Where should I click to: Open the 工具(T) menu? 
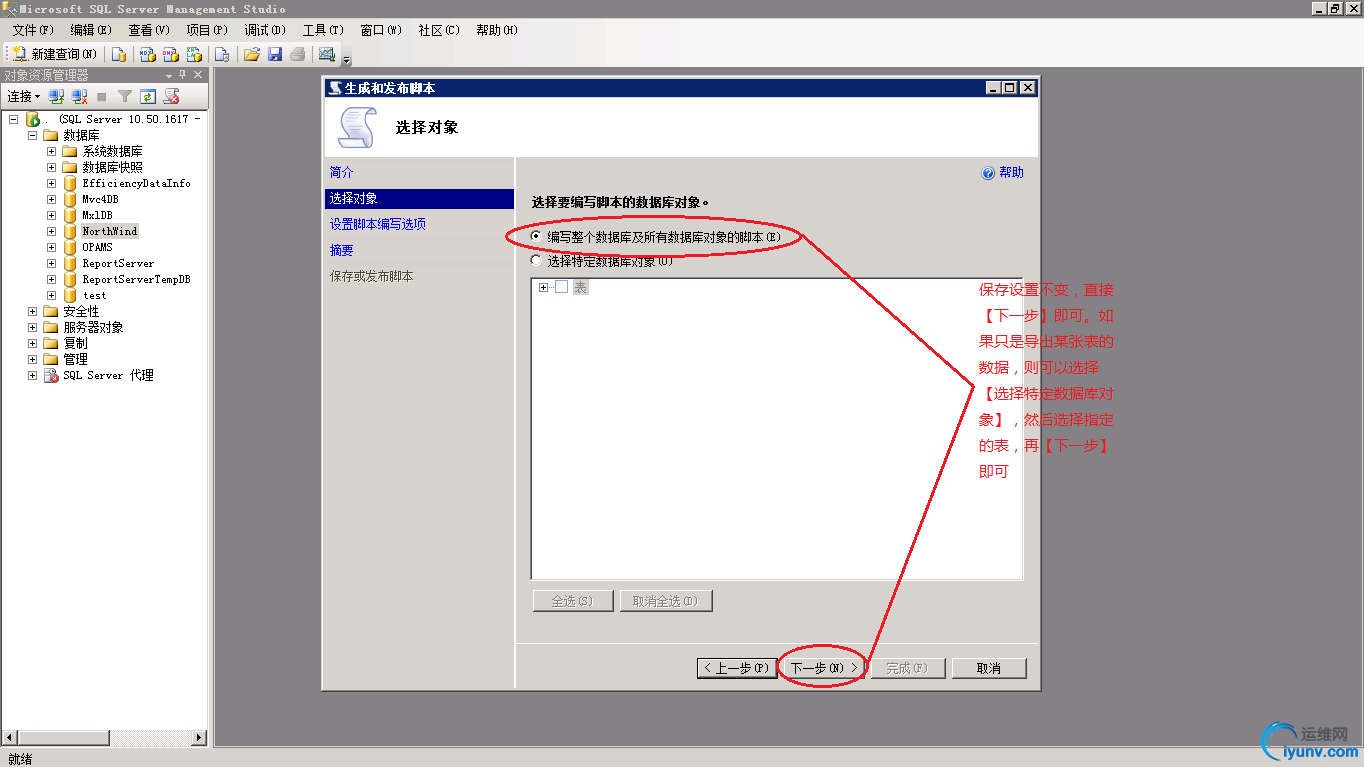click(323, 30)
